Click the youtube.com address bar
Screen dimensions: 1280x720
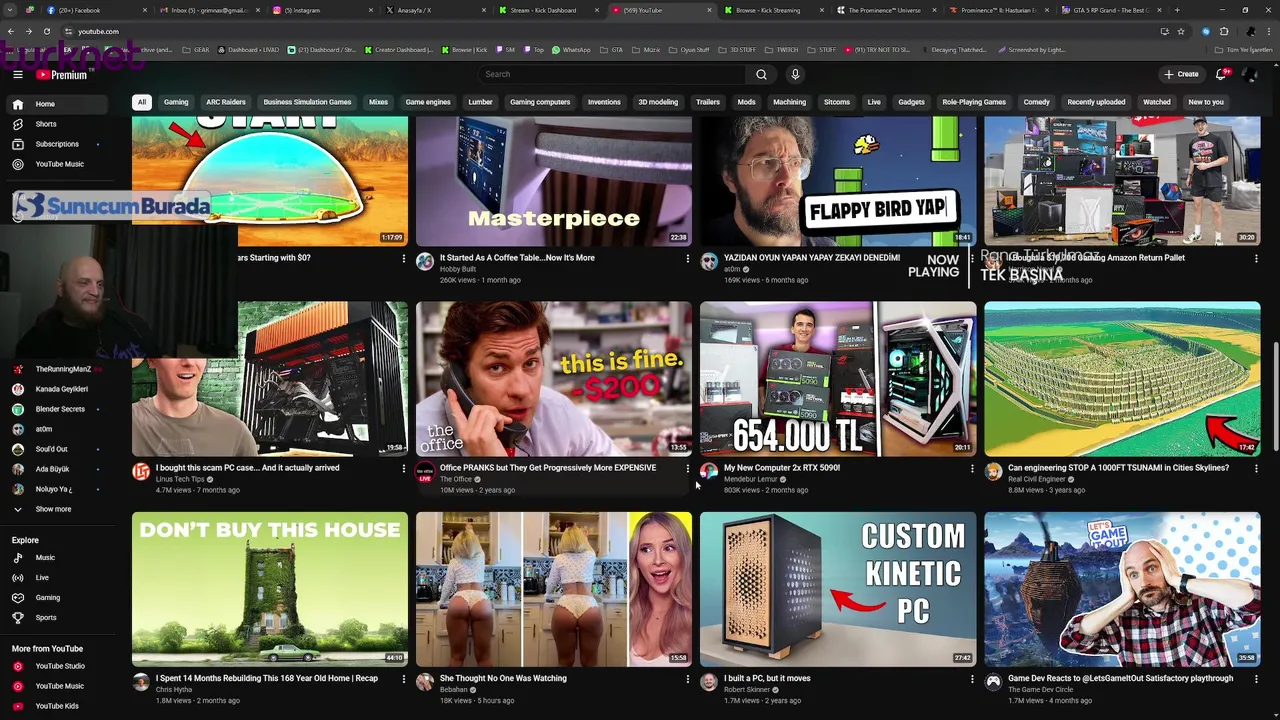[600, 32]
